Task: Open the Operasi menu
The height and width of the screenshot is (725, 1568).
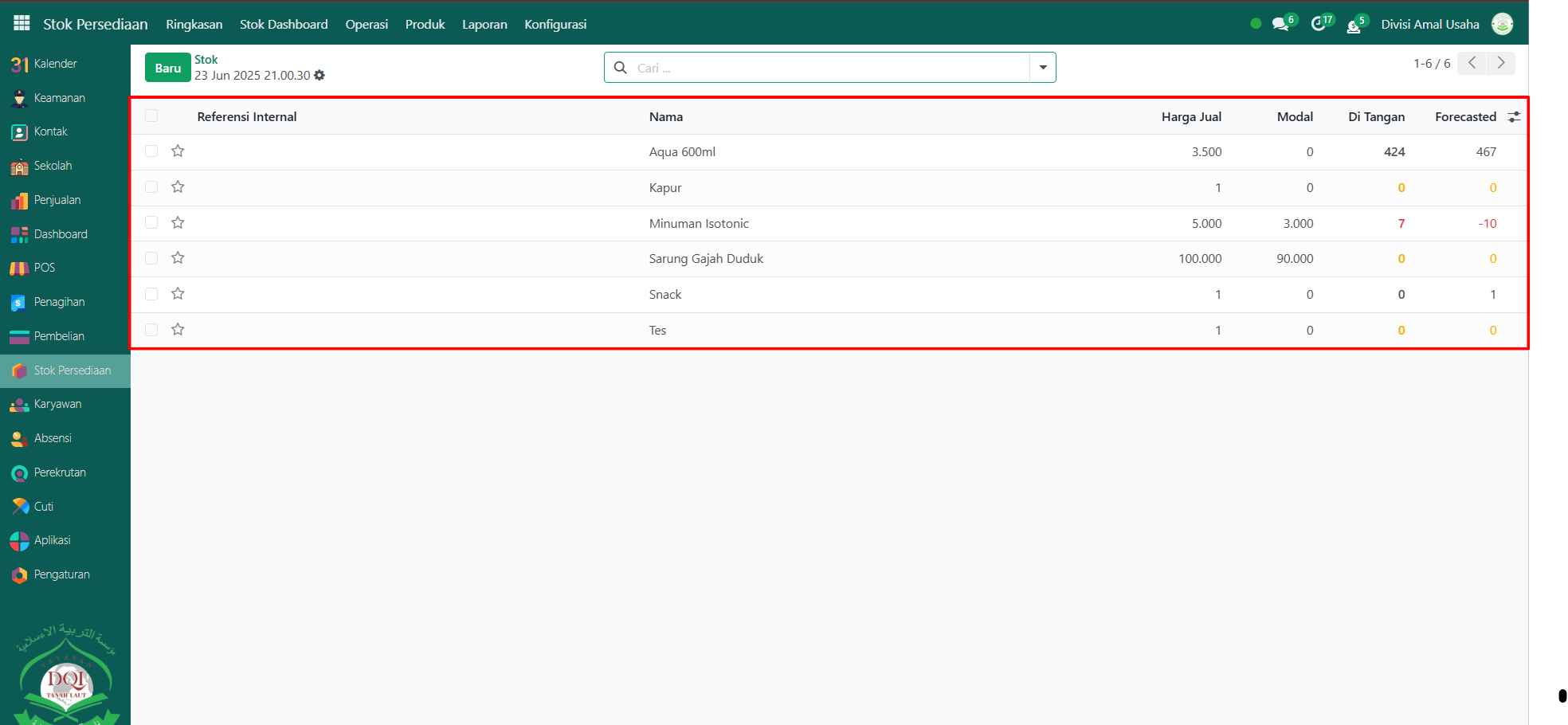Action: (367, 24)
